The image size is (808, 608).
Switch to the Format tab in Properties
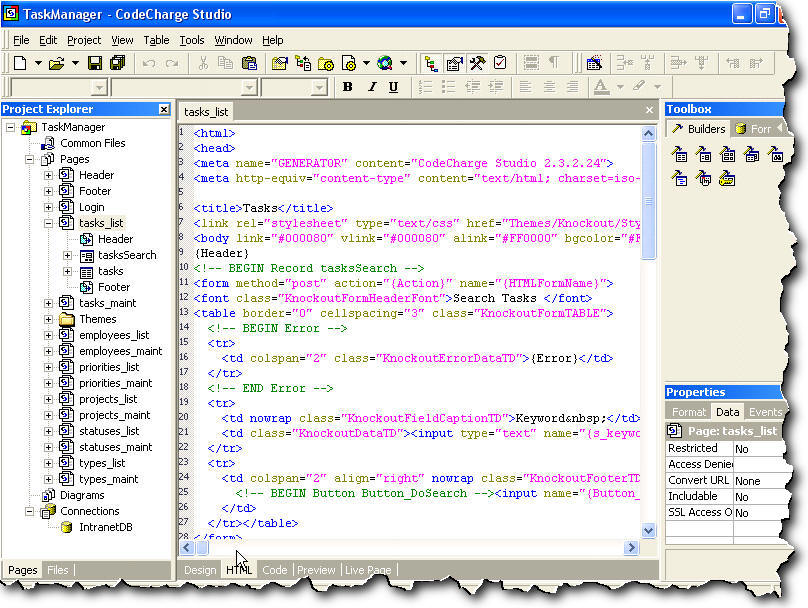tap(688, 412)
